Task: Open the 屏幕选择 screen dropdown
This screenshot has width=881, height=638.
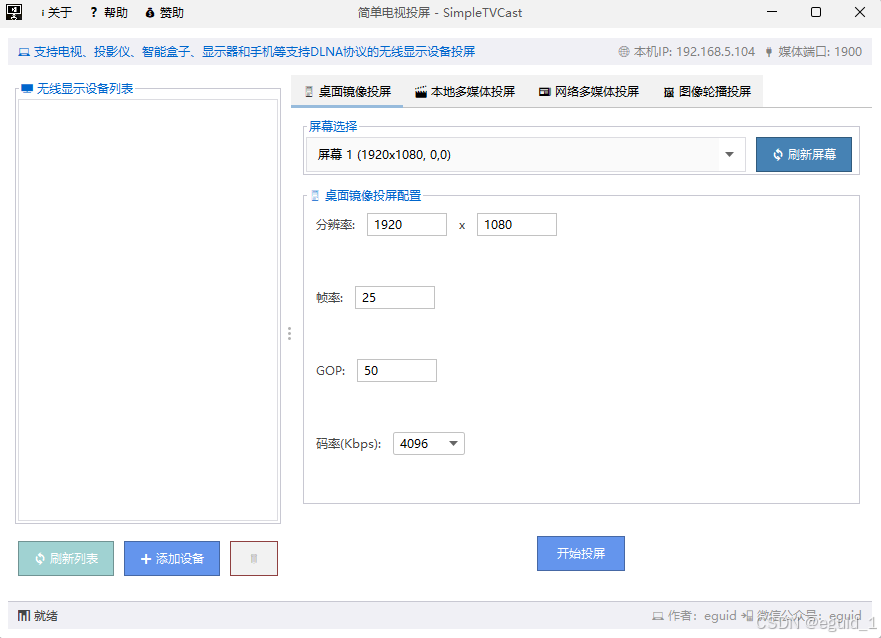Action: point(729,154)
